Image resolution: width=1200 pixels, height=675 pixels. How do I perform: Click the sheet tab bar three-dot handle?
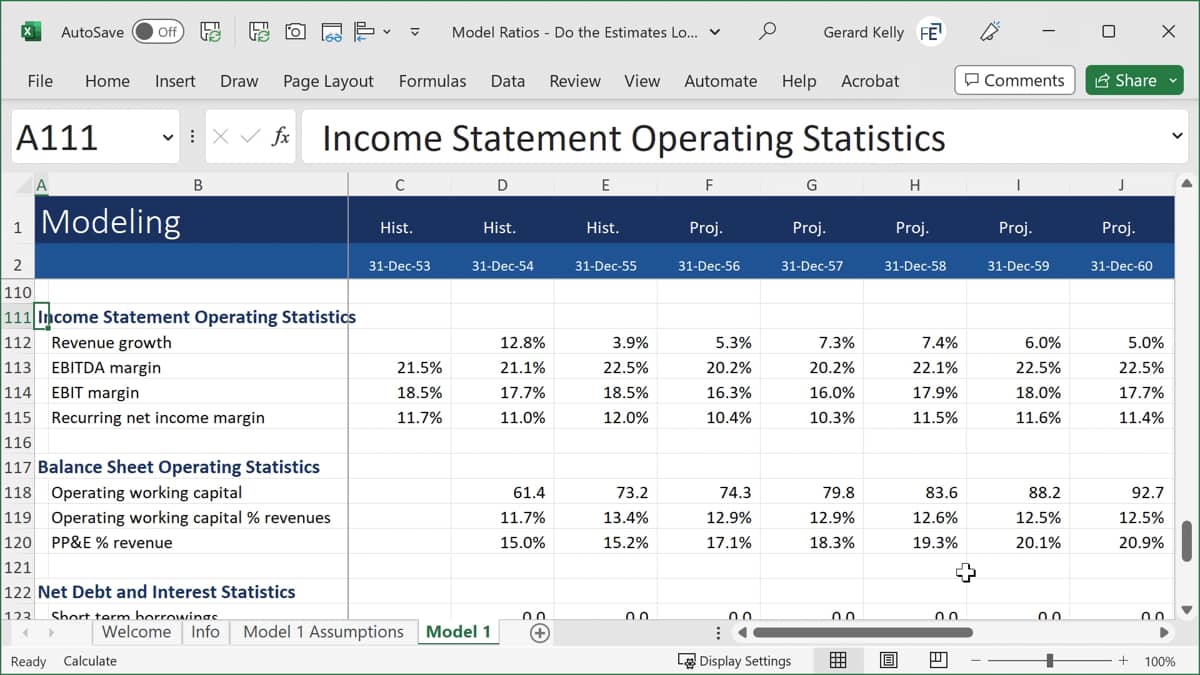pyautogui.click(x=718, y=633)
